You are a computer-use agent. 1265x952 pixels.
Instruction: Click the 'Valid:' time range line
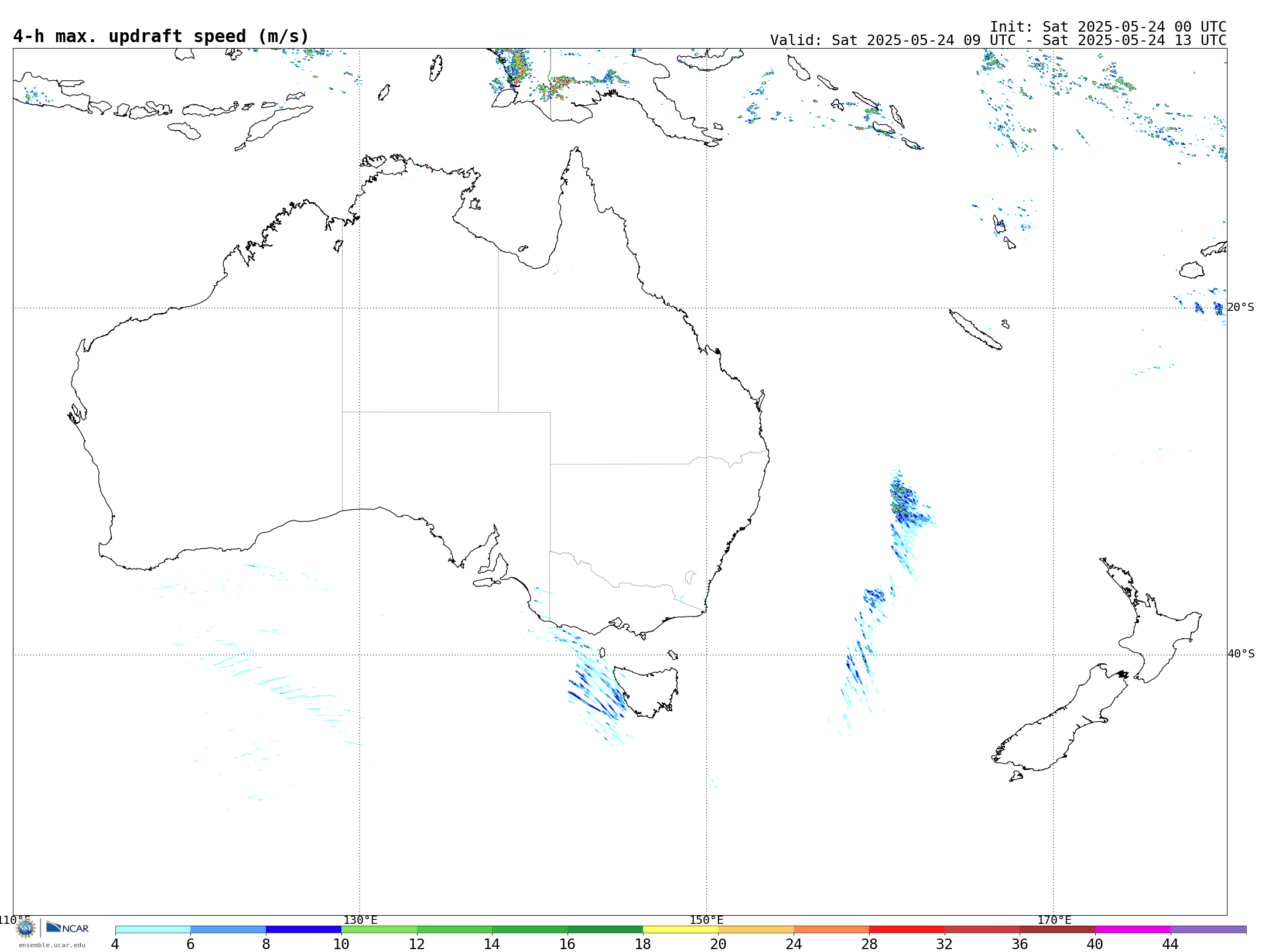click(998, 40)
